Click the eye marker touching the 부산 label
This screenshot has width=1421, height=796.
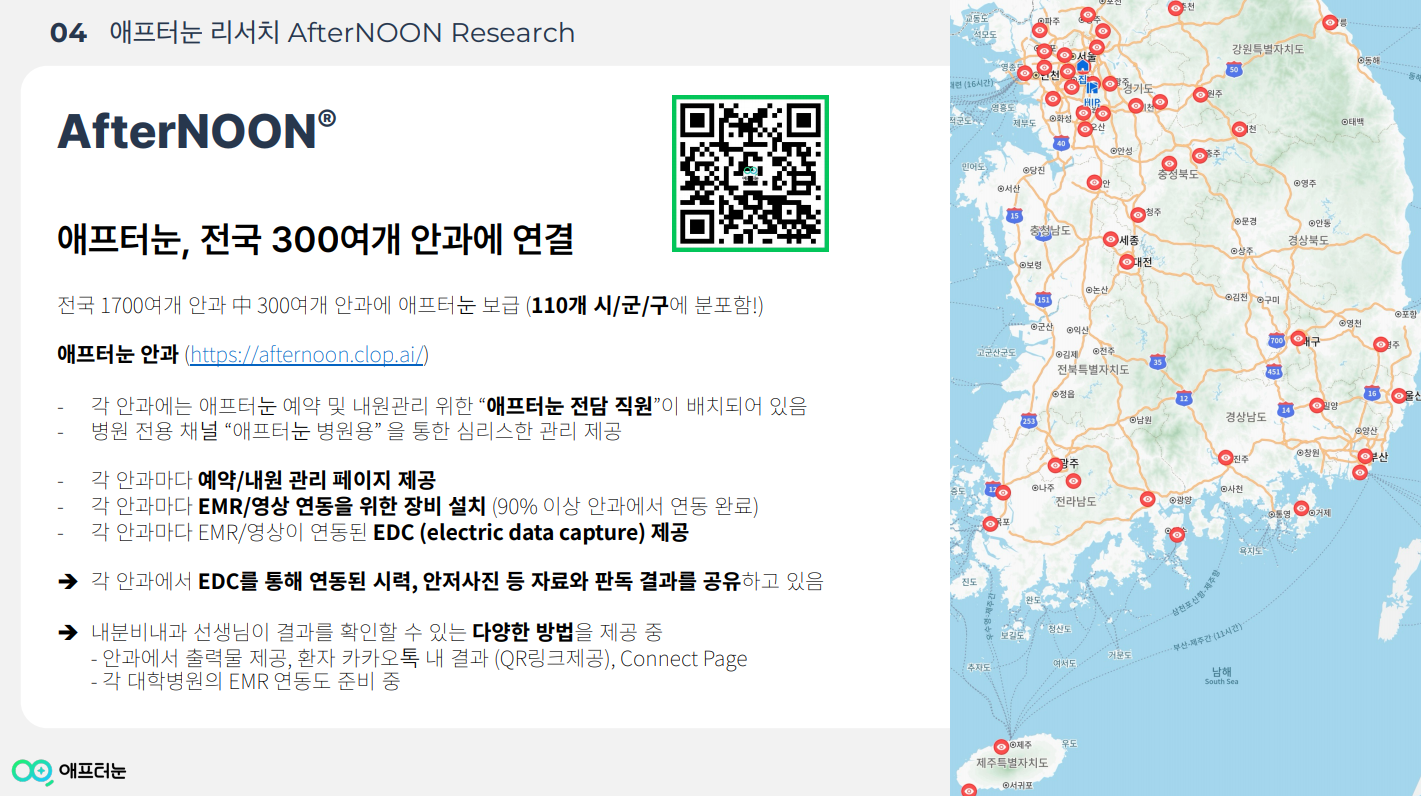(1365, 456)
